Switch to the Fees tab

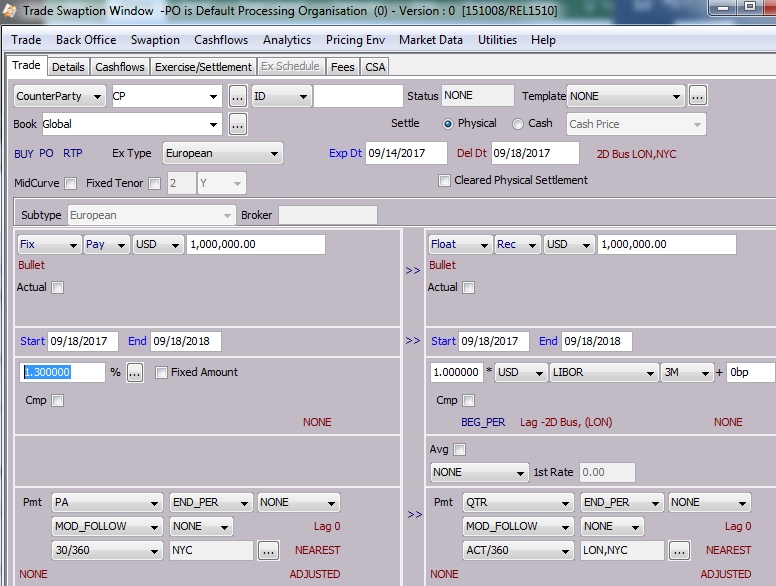pyautogui.click(x=342, y=67)
